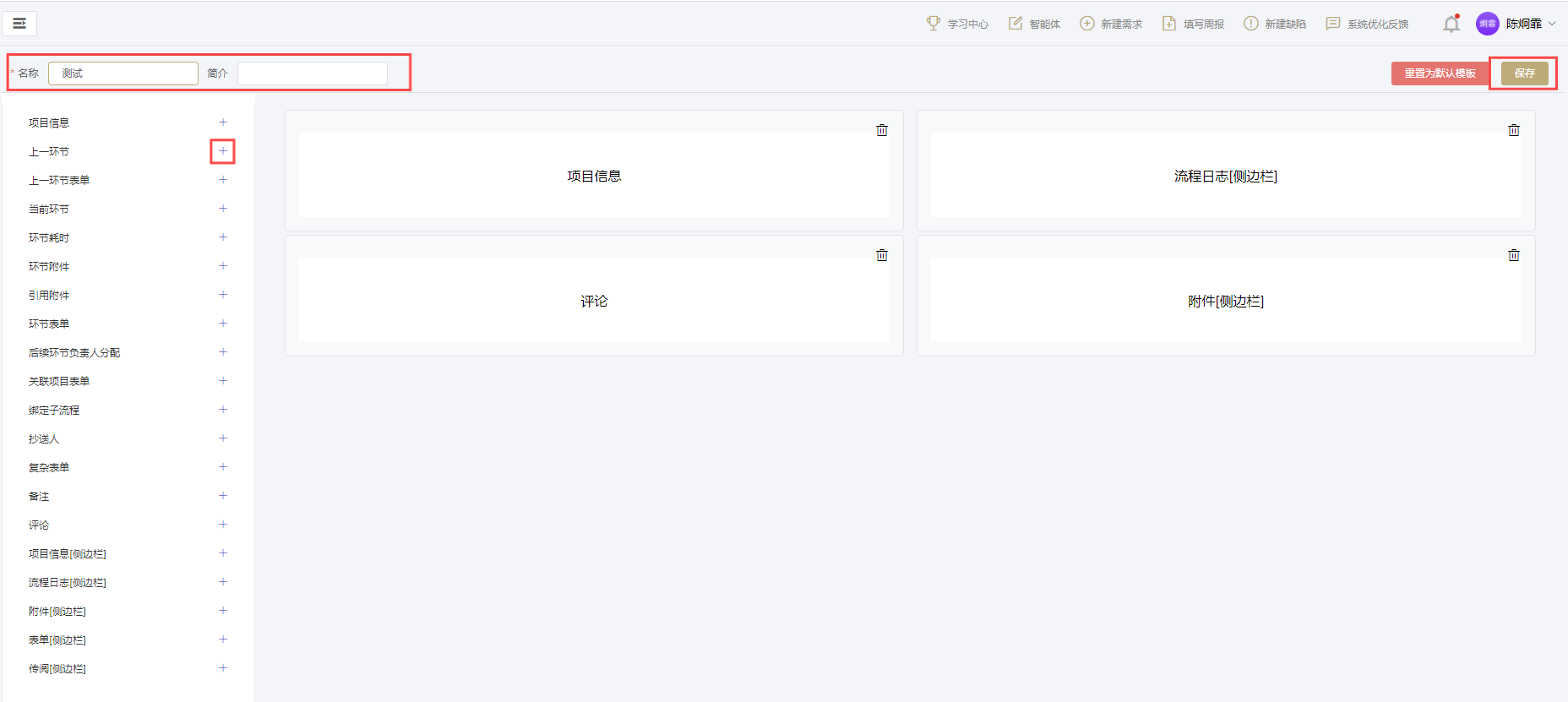This screenshot has height=702, width=1568.
Task: Click the 保存 button
Action: pyautogui.click(x=1525, y=73)
